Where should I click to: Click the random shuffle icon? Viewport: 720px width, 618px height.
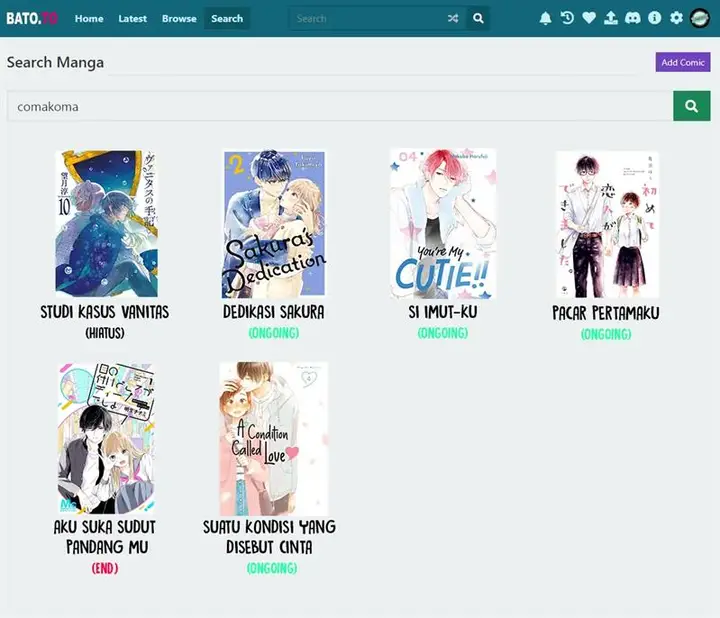(453, 18)
